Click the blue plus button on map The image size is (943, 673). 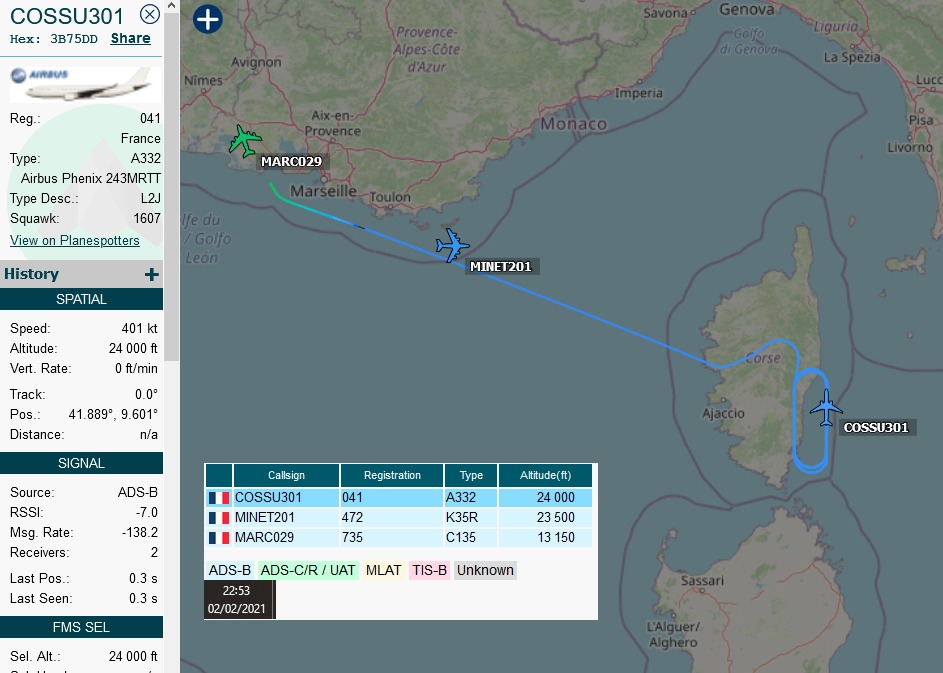click(x=207, y=19)
